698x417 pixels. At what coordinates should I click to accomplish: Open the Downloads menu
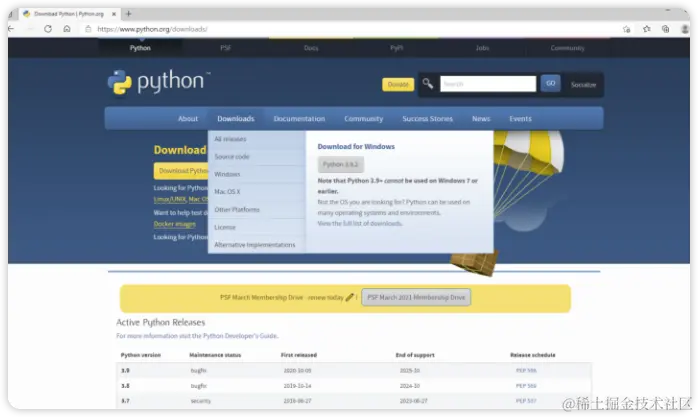coord(236,118)
